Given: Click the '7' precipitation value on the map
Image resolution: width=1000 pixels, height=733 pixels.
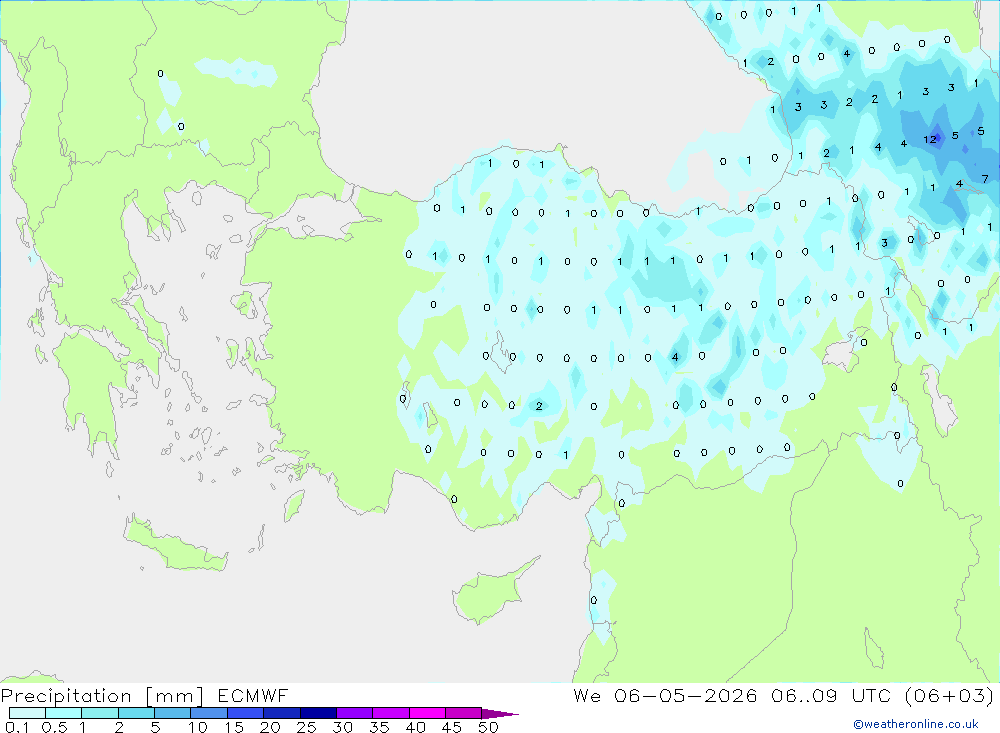Looking at the screenshot, I should point(985,179).
